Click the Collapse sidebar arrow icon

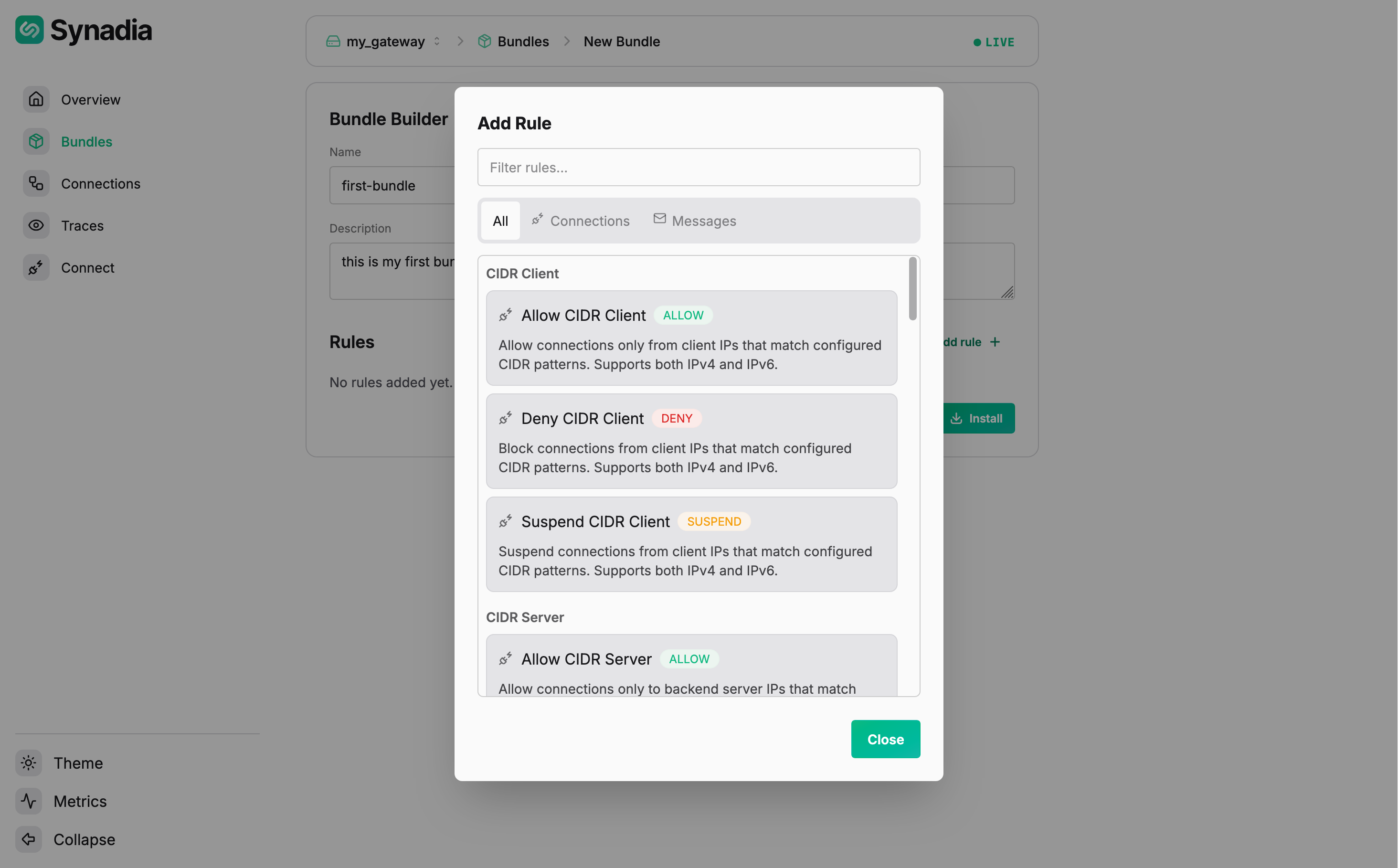click(x=29, y=839)
